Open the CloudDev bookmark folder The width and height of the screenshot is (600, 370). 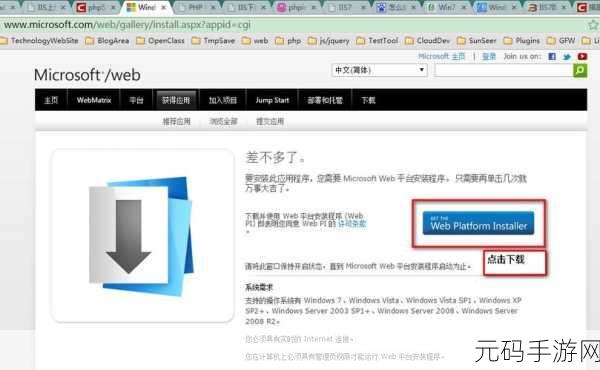427,41
